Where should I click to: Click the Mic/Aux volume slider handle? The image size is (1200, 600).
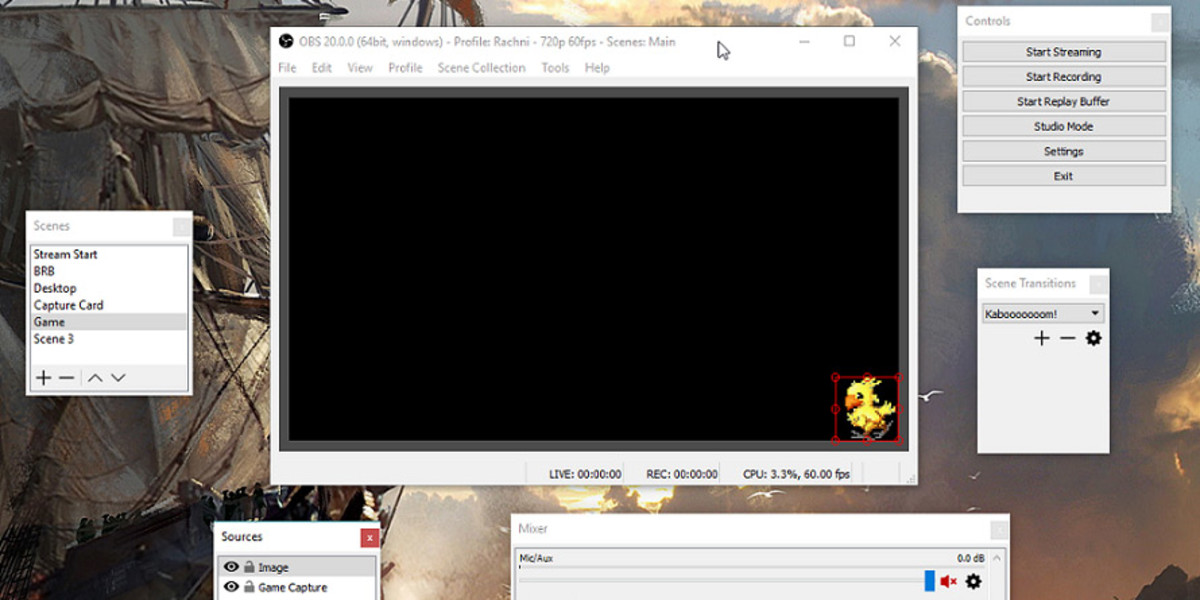(929, 581)
